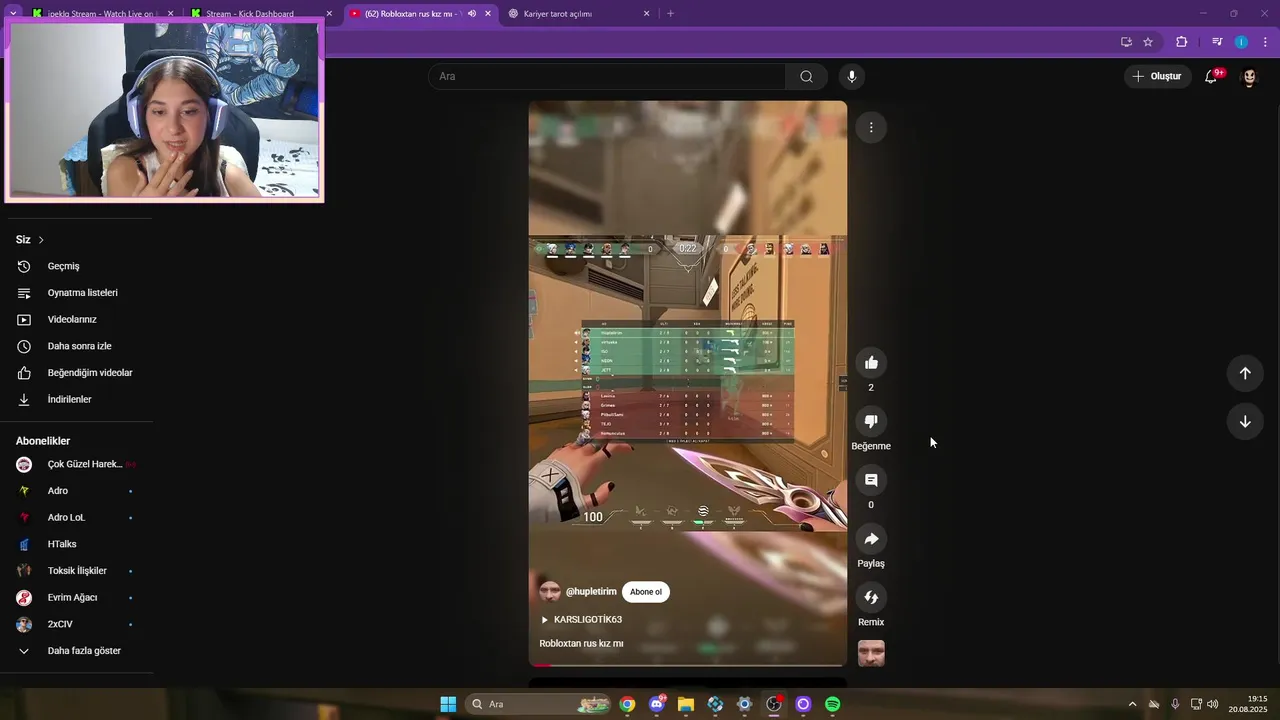The width and height of the screenshot is (1280, 720).
Task: Open the clock and date 20.08.2025
Action: [1248, 704]
